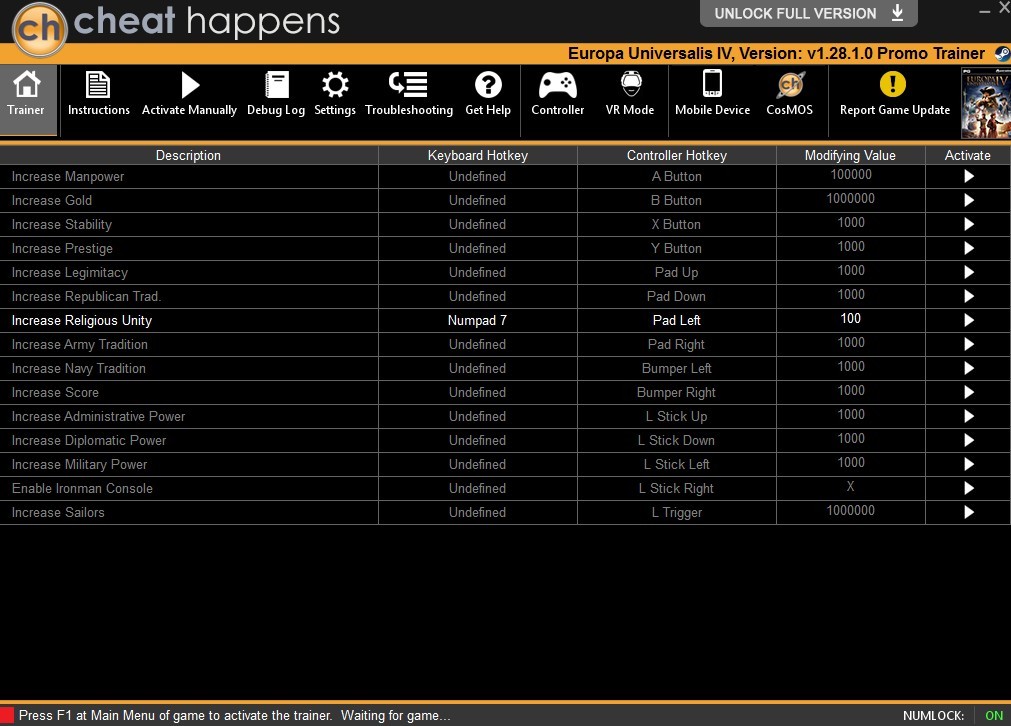The width and height of the screenshot is (1011, 726).
Task: Sort by the Description column header
Action: (x=188, y=155)
